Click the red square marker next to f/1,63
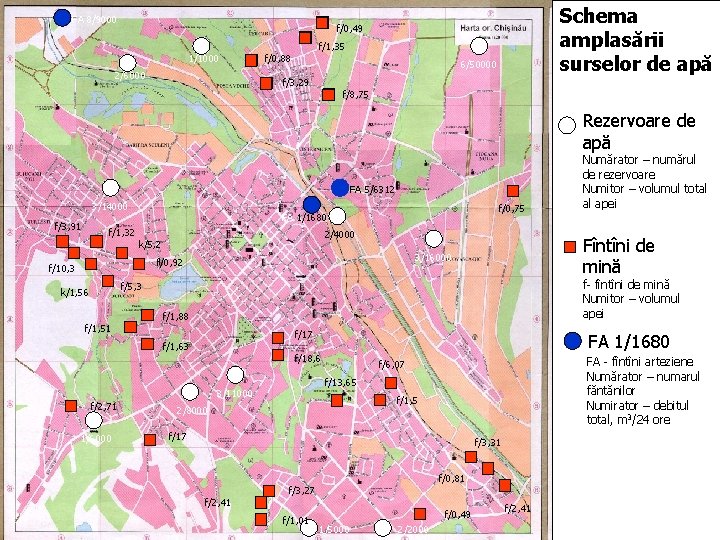 coord(147,344)
